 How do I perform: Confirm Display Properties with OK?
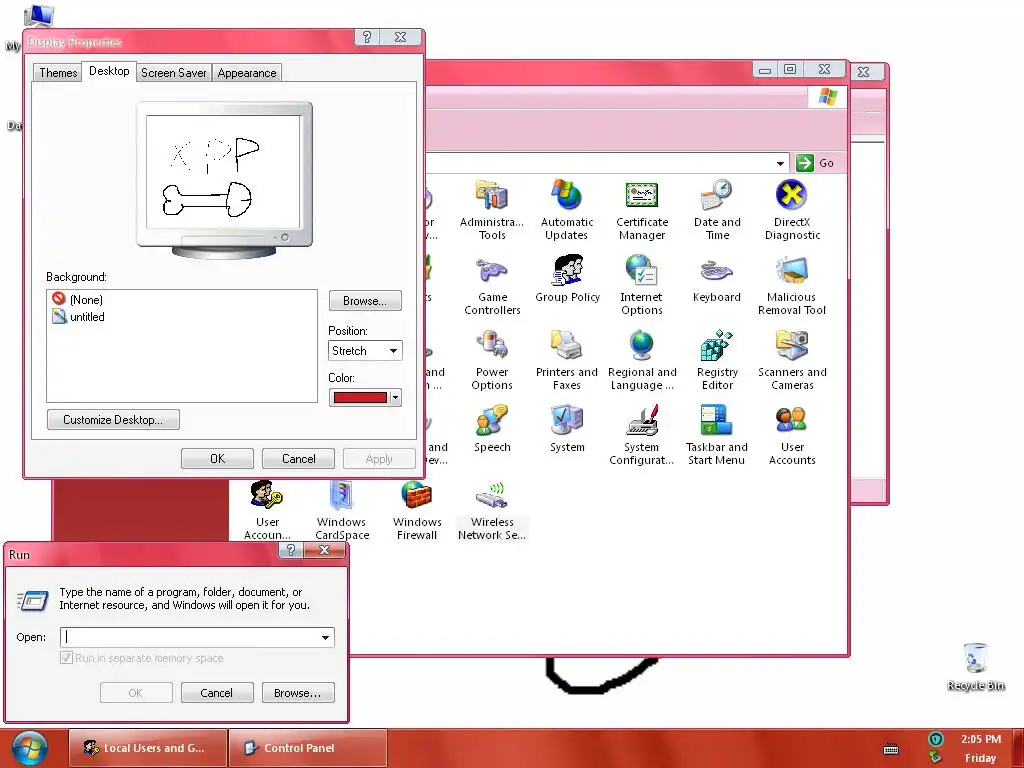pyautogui.click(x=217, y=458)
